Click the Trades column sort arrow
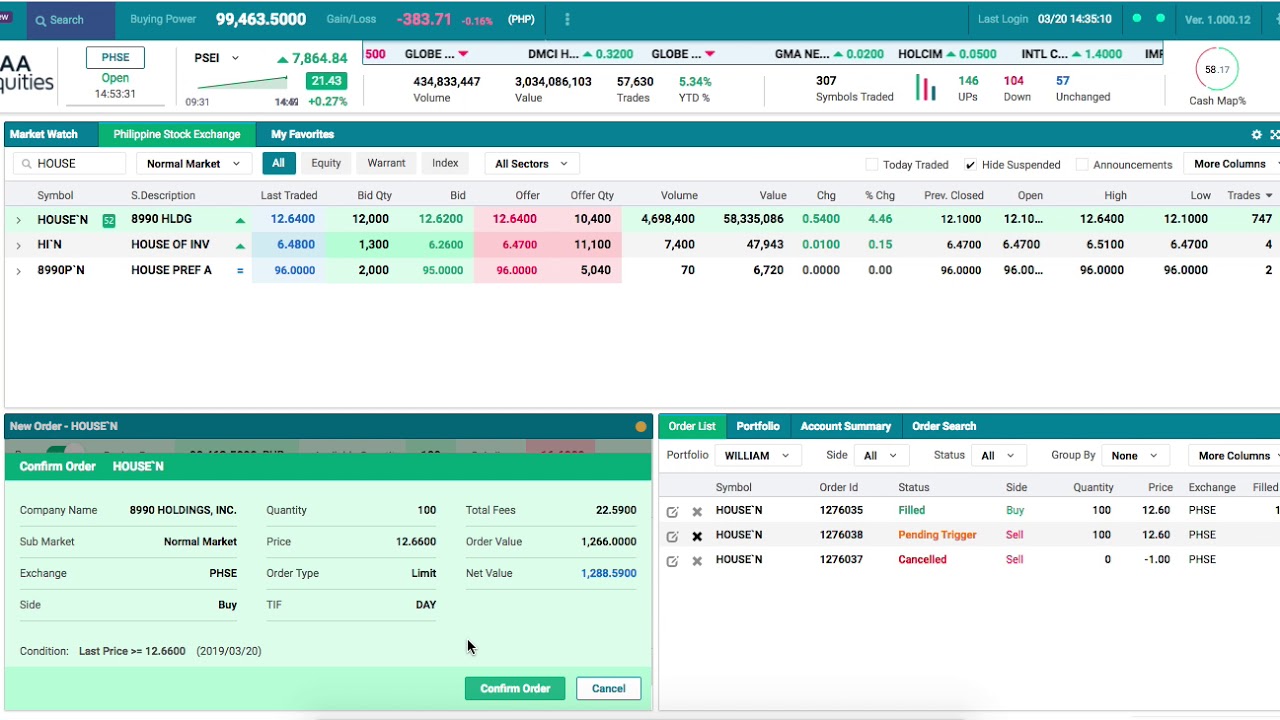This screenshot has height=720, width=1280. pos(1269,196)
